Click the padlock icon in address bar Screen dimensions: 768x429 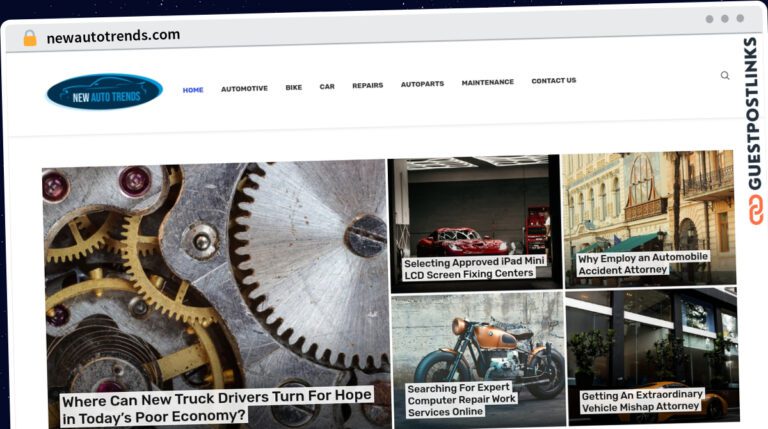point(30,38)
